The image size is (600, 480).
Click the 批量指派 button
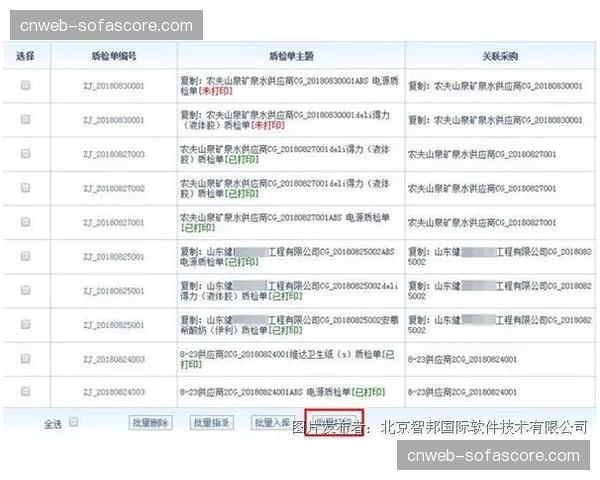pyautogui.click(x=212, y=423)
